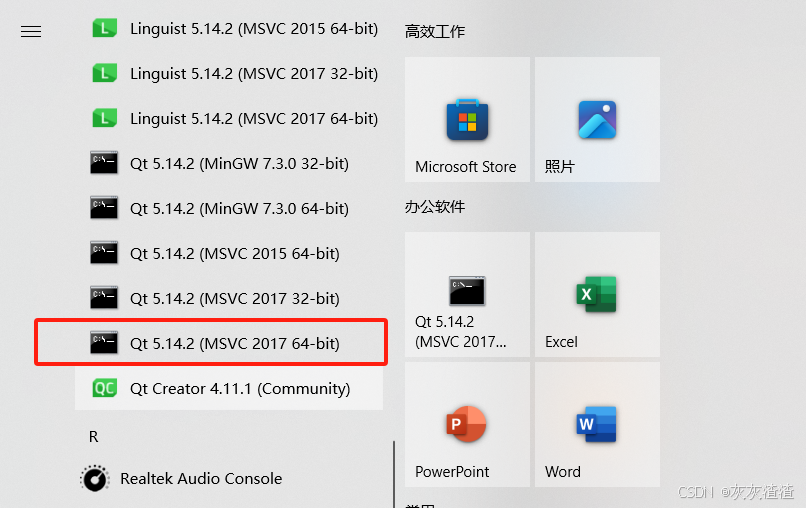Open Qt 5.14.2 (MSVC 2017 64-bit) list entry
This screenshot has height=508, width=806.
(229, 343)
